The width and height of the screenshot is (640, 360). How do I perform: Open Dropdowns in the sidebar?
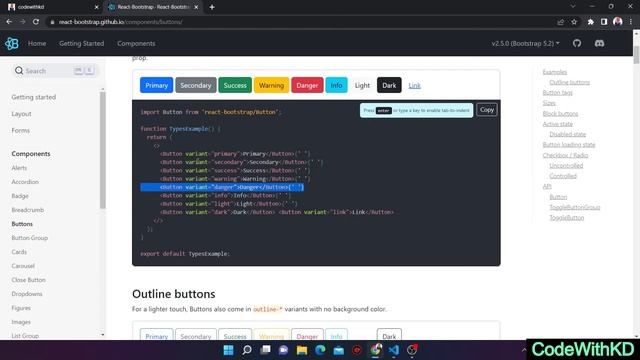point(27,294)
